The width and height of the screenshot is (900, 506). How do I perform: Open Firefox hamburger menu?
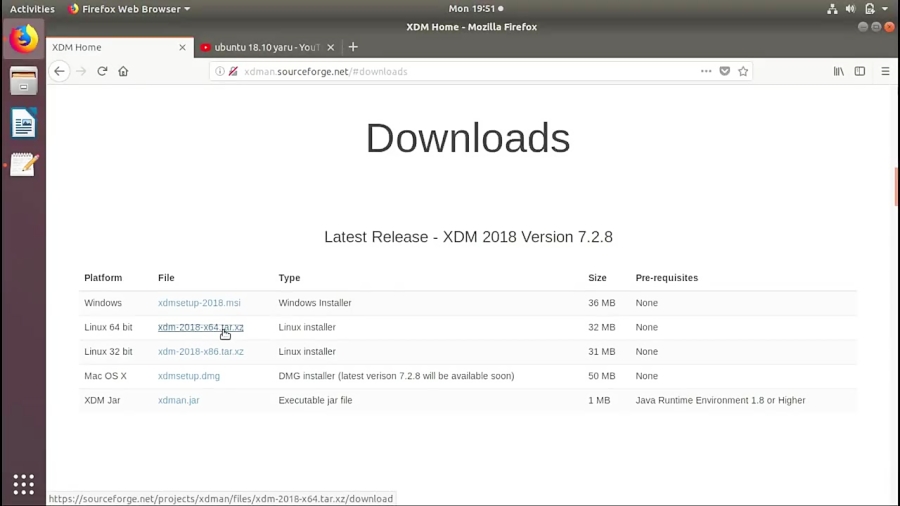885,71
